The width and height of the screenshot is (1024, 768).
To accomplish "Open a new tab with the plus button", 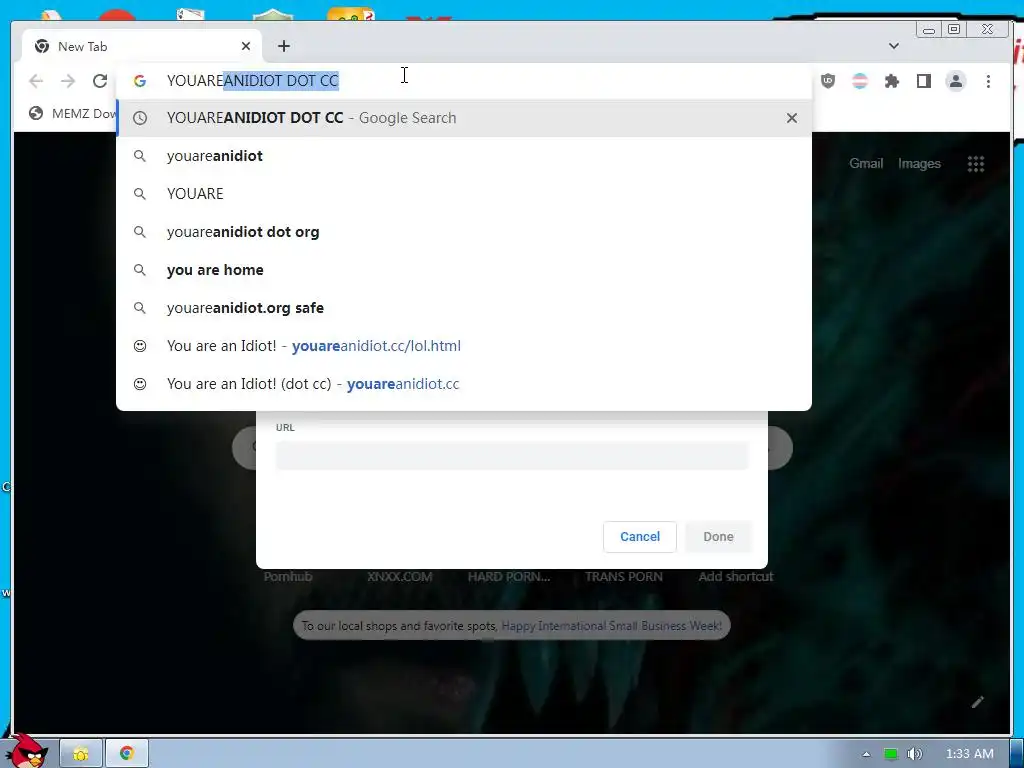I will point(283,46).
